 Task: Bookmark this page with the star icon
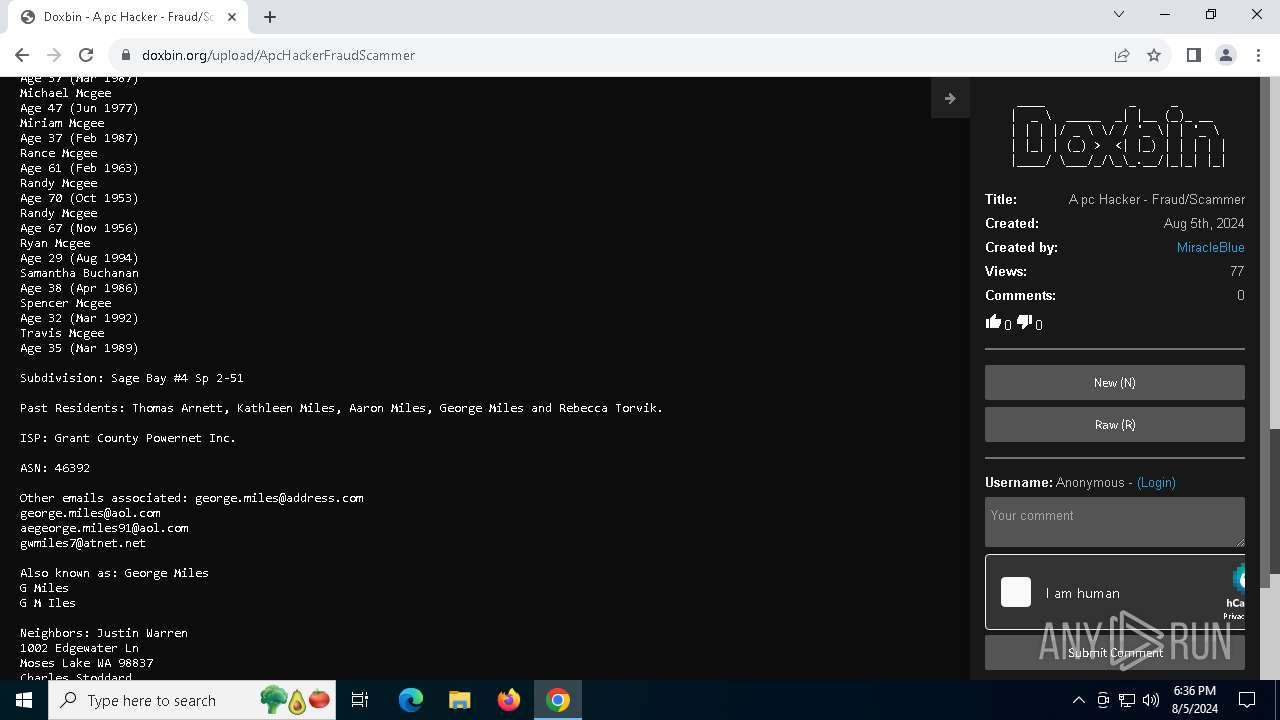(x=1154, y=55)
